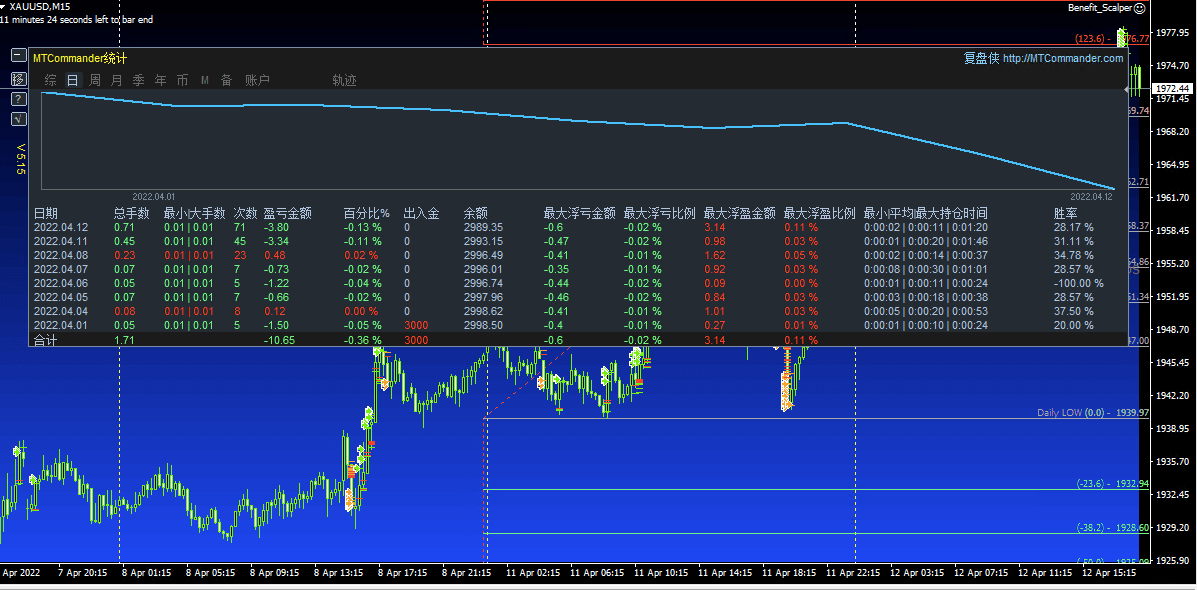Select the 合计 totals row in the table
Viewport: 1197px width, 590px height.
click(45, 339)
